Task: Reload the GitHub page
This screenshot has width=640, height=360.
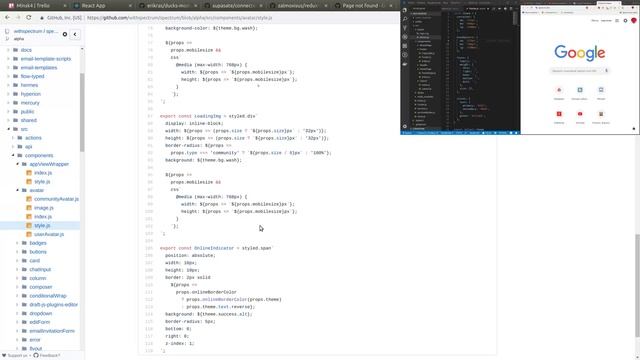Action: click(29, 18)
